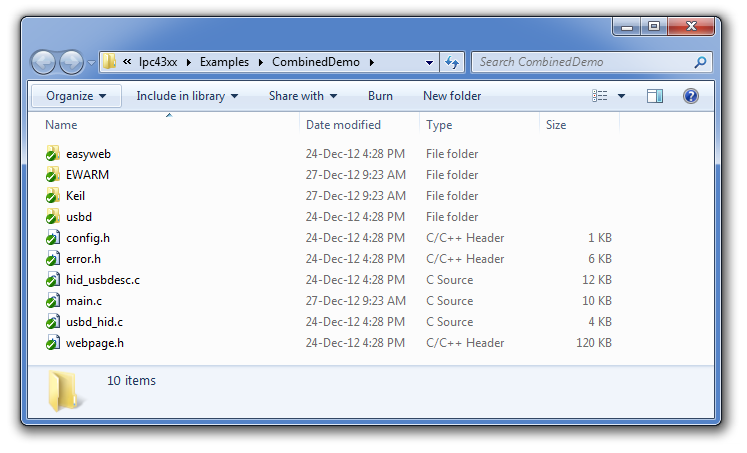Click the Keil folder icon
This screenshot has height=453, width=747.
tap(53, 196)
